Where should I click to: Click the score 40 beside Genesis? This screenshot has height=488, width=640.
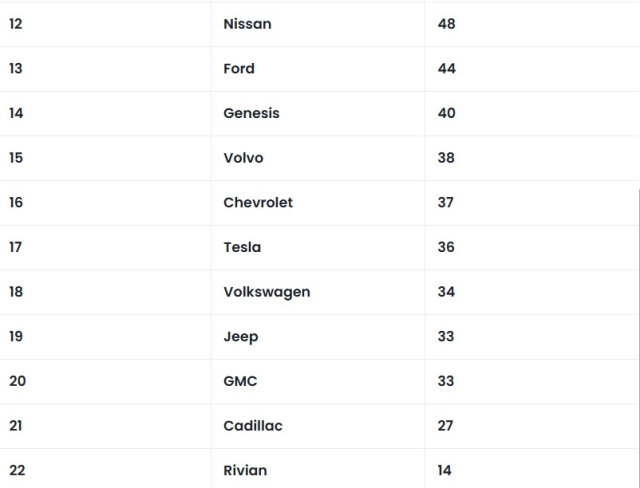click(x=446, y=113)
